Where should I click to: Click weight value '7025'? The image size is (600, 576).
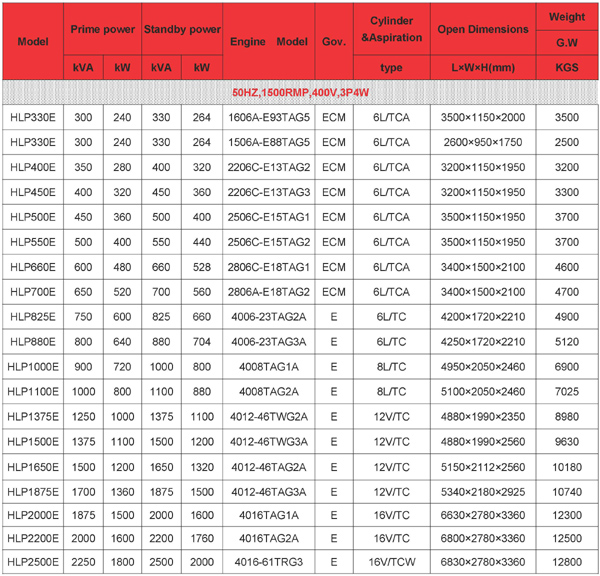[567, 392]
